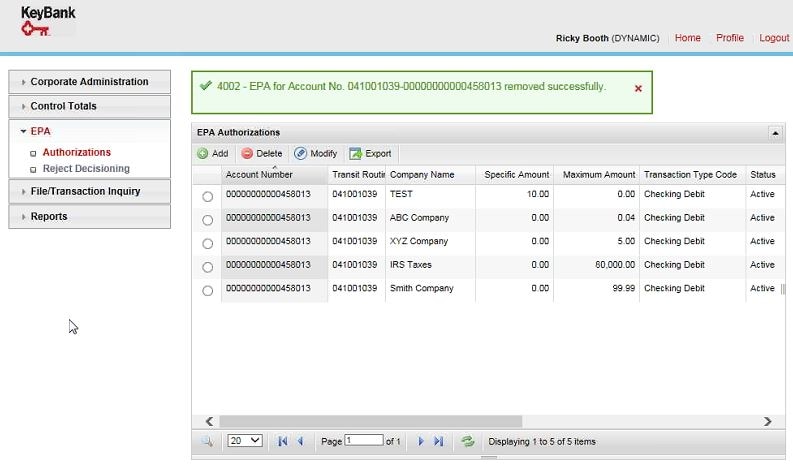The height and width of the screenshot is (465, 793).
Task: Sort by Transaction Type Code column
Action: (692, 175)
